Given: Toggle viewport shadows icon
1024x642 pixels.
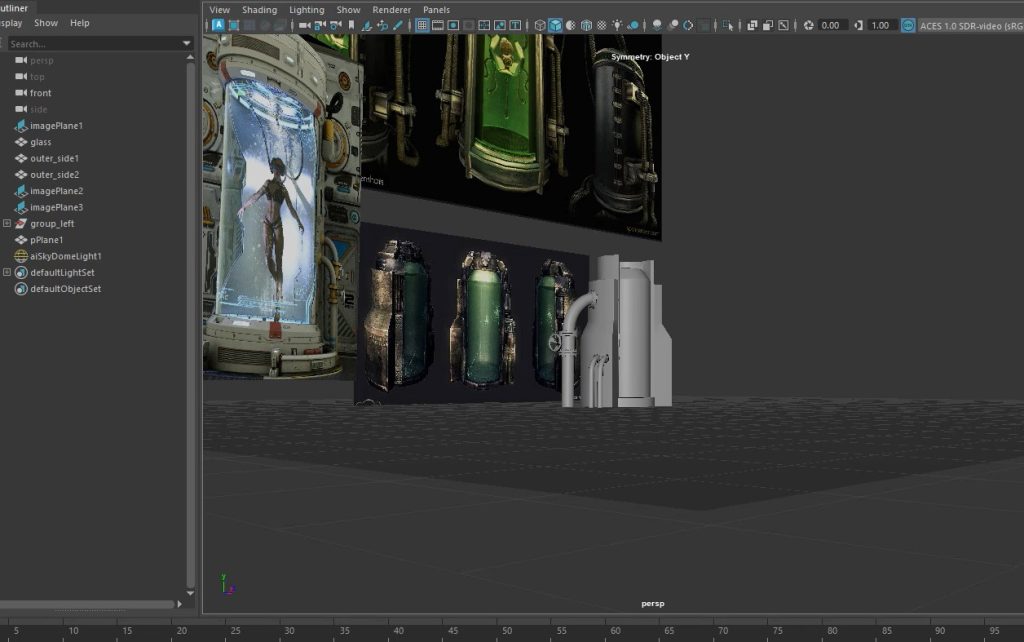Looking at the screenshot, I should pos(633,25).
